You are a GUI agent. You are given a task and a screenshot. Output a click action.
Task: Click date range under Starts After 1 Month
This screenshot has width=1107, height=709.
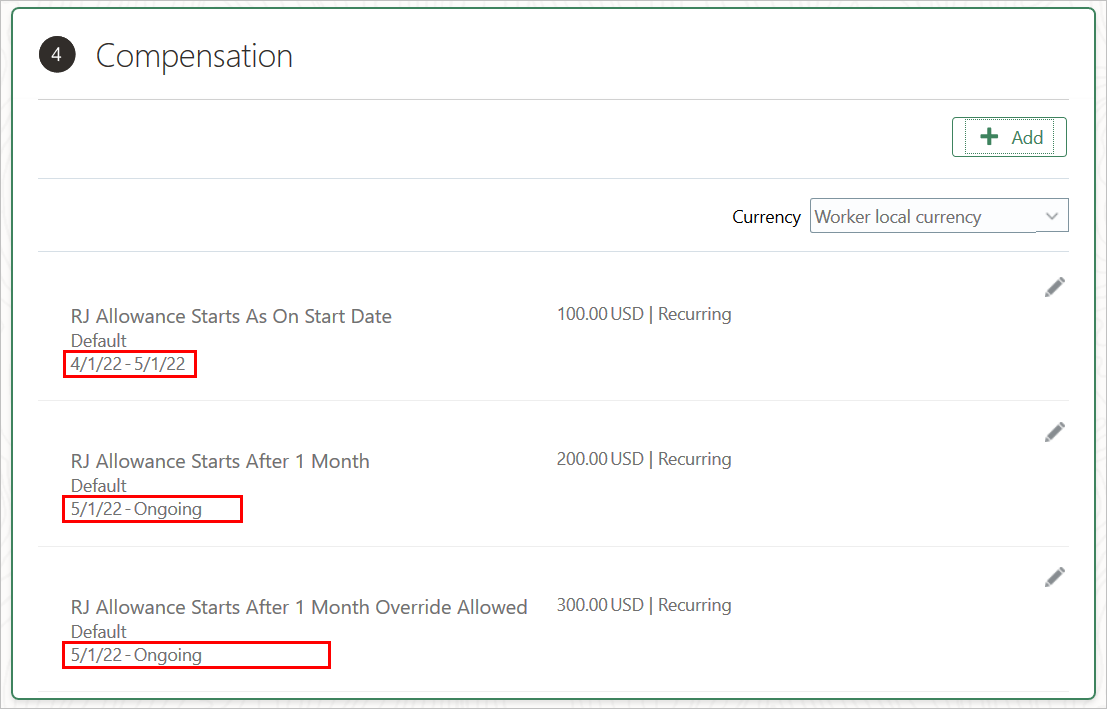pyautogui.click(x=136, y=509)
